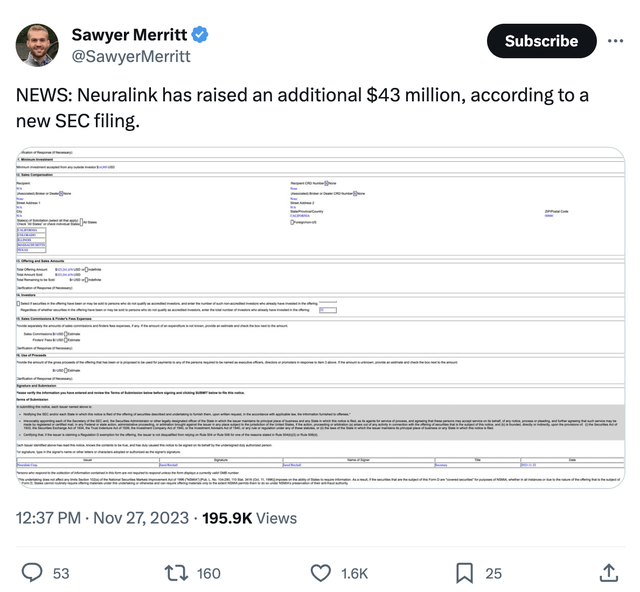Check Indefinite box beside Total Offering Amount

pos(86,268)
